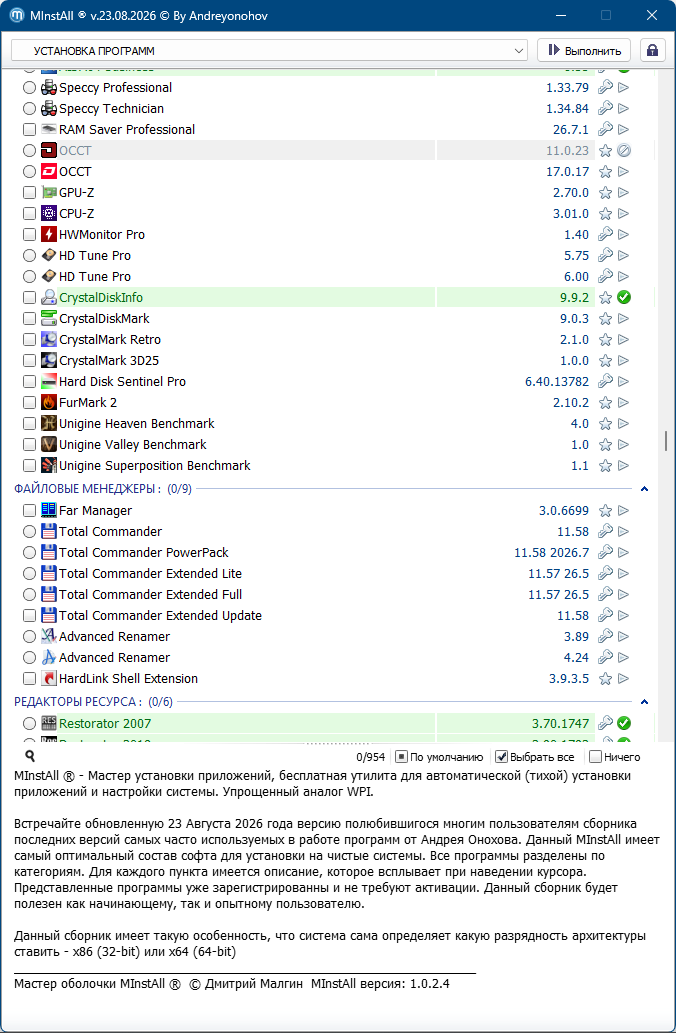Image resolution: width=676 pixels, height=1033 pixels.
Task: Click the star icon for OCCT 17.0.17
Action: 605,171
